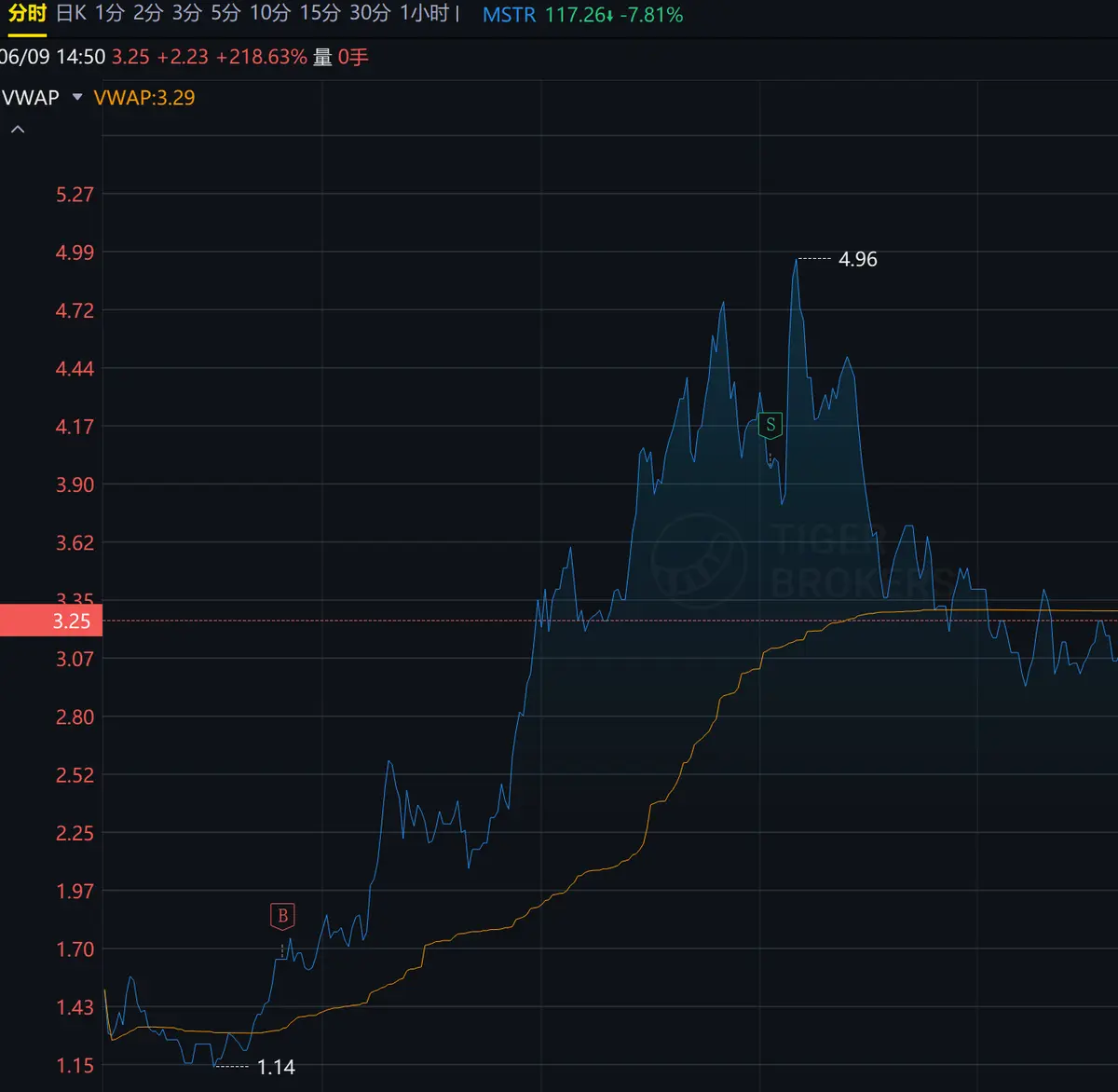Click the 4.99 price axis label
1118x1092 pixels.
75,252
